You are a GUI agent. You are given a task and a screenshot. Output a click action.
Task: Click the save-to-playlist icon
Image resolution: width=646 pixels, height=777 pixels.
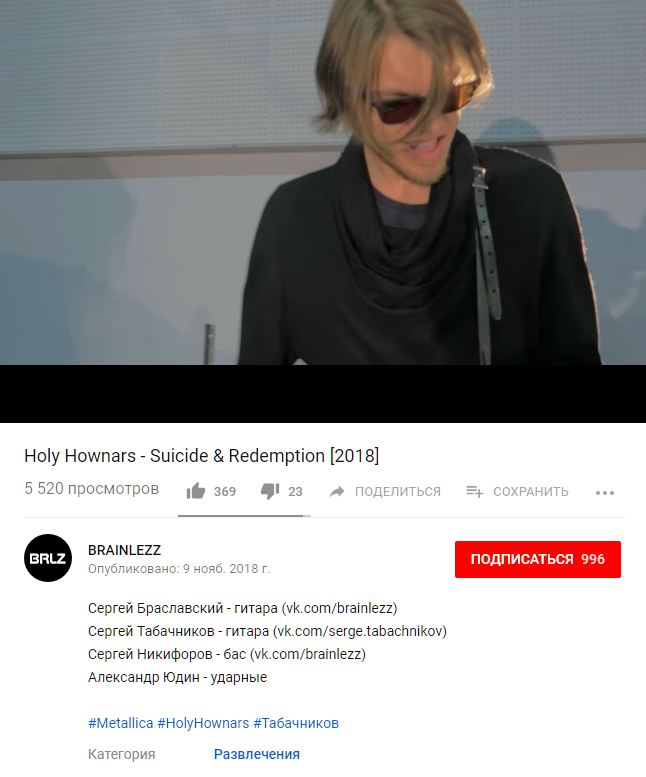[x=474, y=492]
